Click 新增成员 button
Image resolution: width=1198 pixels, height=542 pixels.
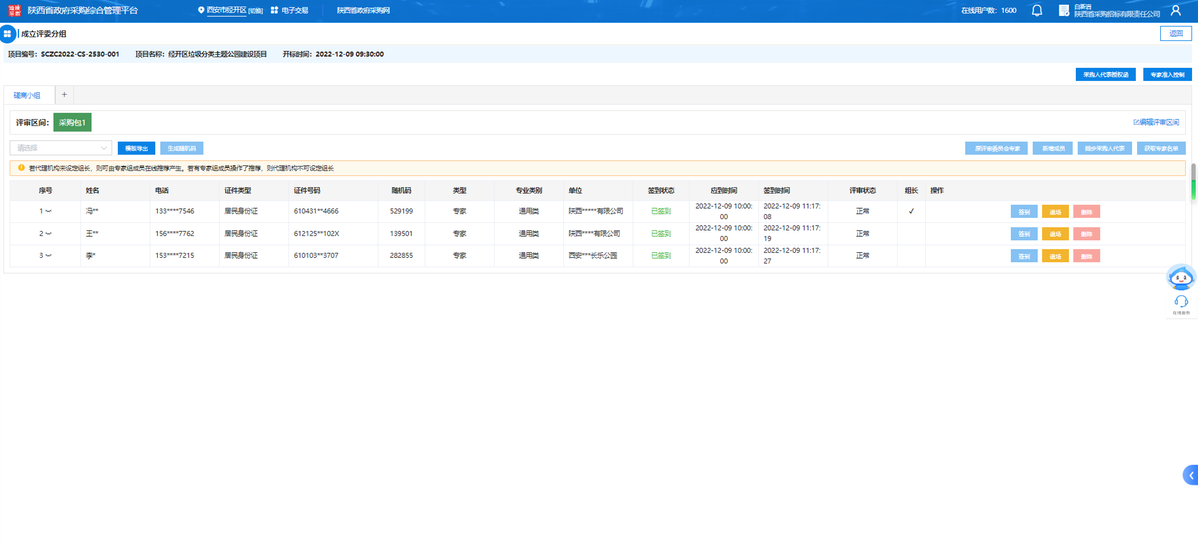pos(1053,148)
